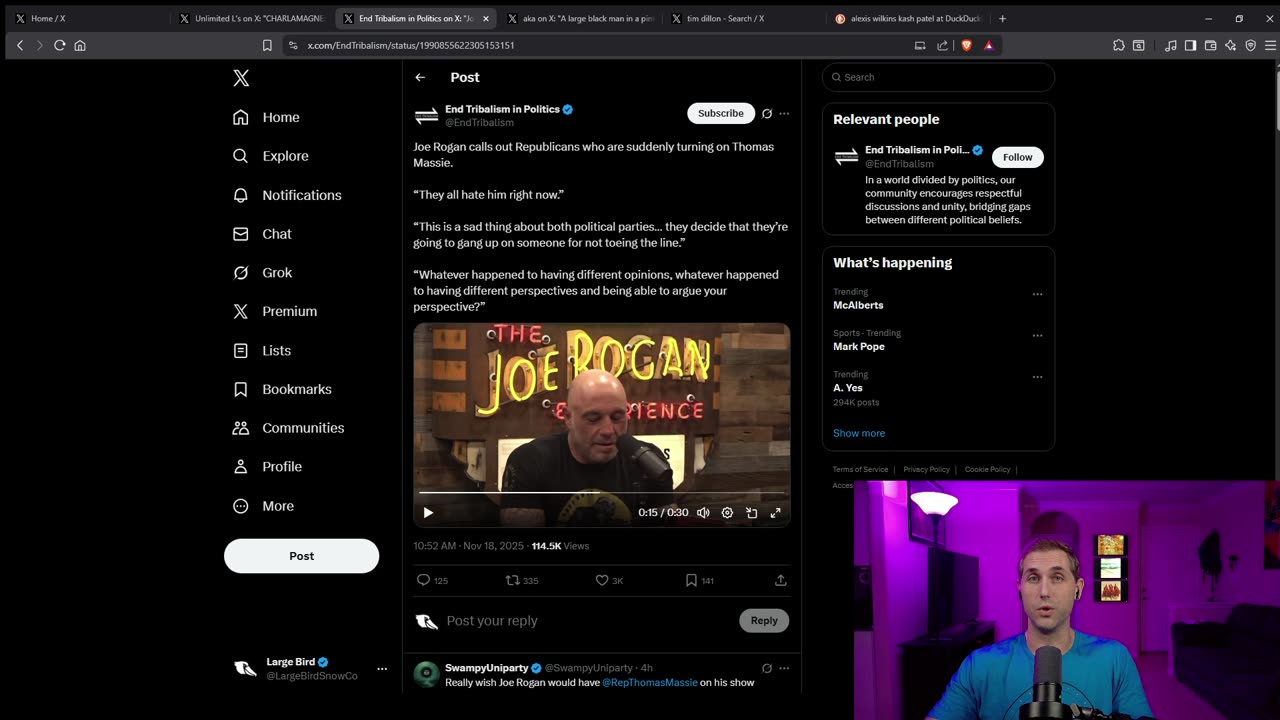Switch to Unlimited L's on X tab

252,18
